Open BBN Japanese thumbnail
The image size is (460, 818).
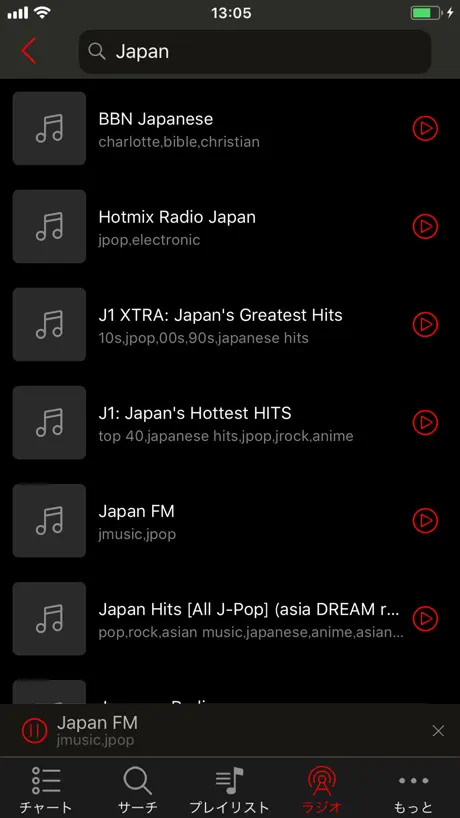49,128
